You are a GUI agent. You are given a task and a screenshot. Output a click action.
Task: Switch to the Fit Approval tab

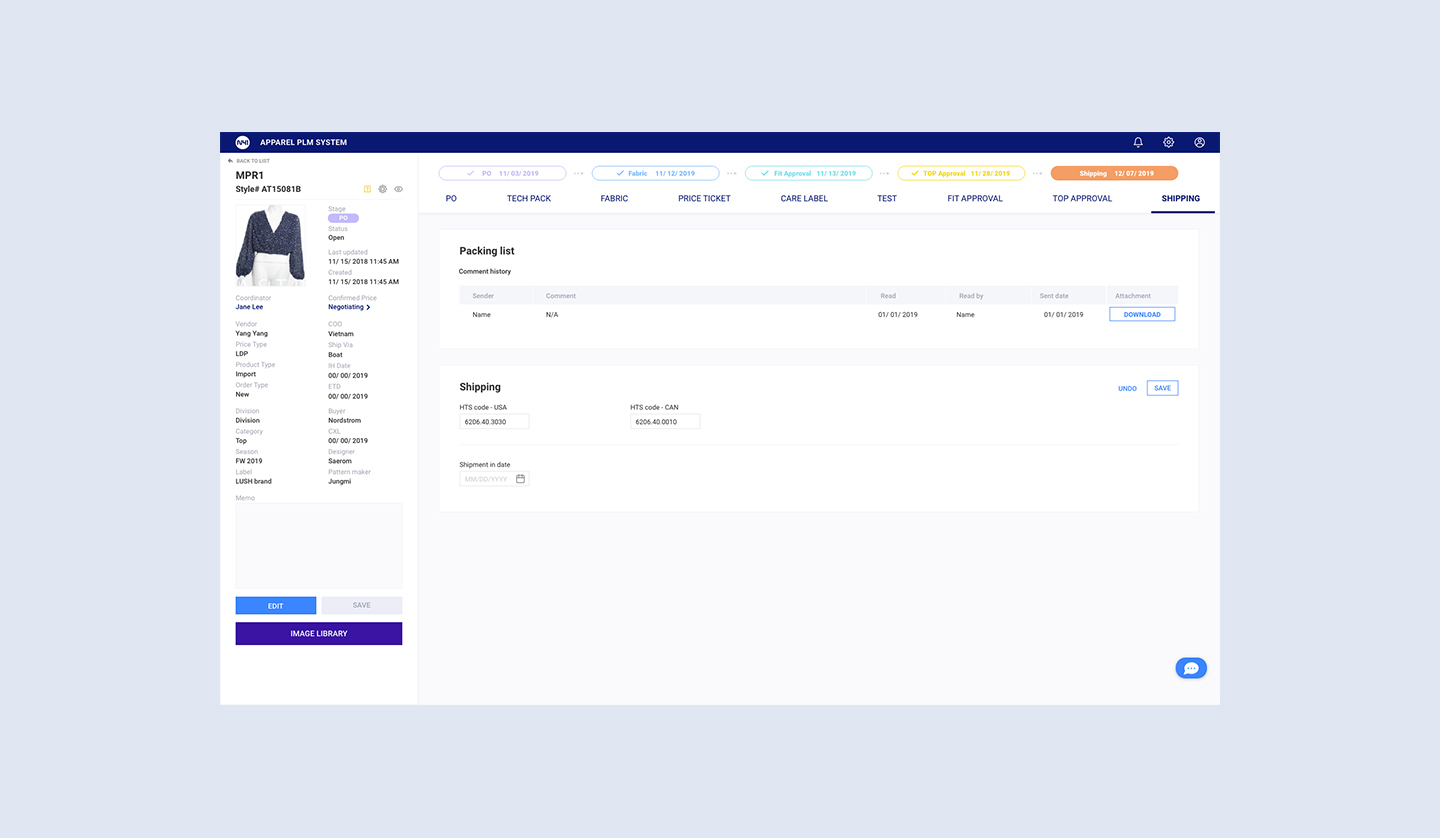[x=974, y=198]
